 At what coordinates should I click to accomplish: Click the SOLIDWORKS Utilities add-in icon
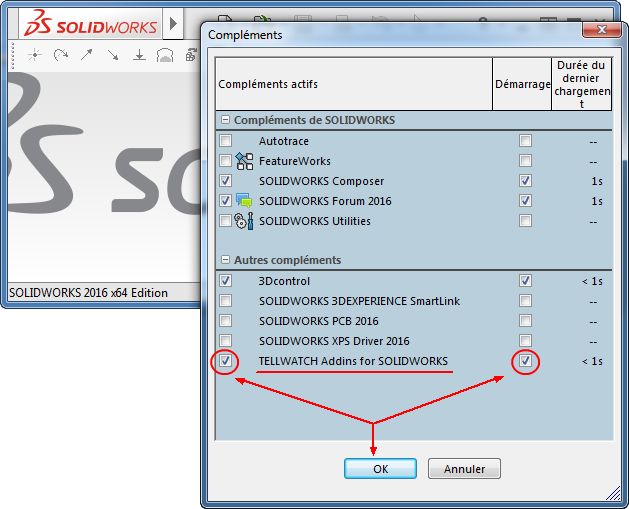245,221
